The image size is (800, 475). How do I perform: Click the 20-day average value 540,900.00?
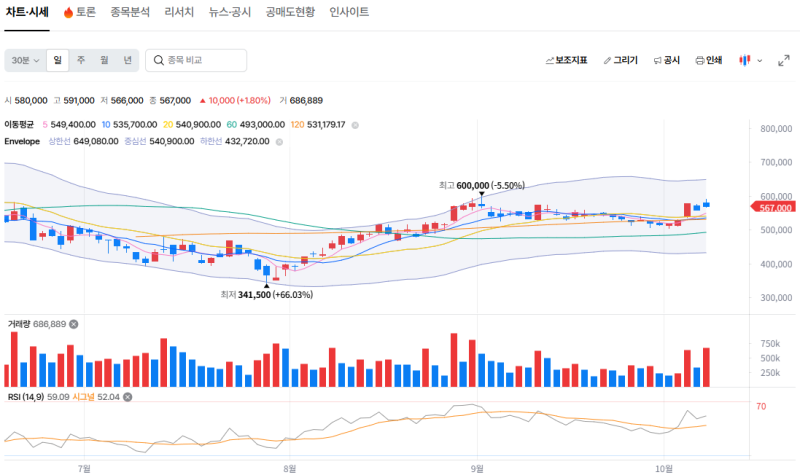198,124
